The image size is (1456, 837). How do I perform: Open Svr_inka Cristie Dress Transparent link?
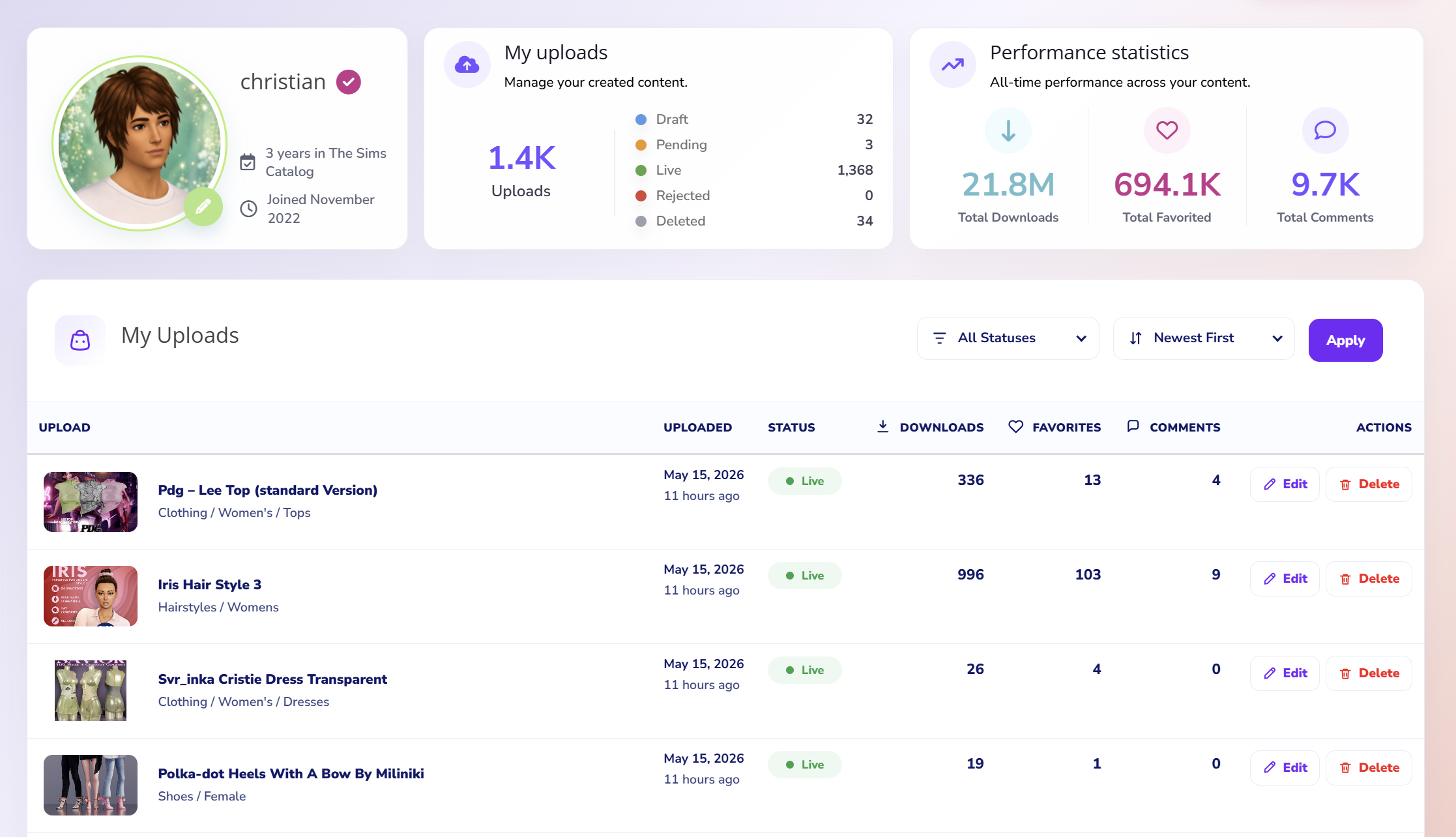(x=272, y=679)
